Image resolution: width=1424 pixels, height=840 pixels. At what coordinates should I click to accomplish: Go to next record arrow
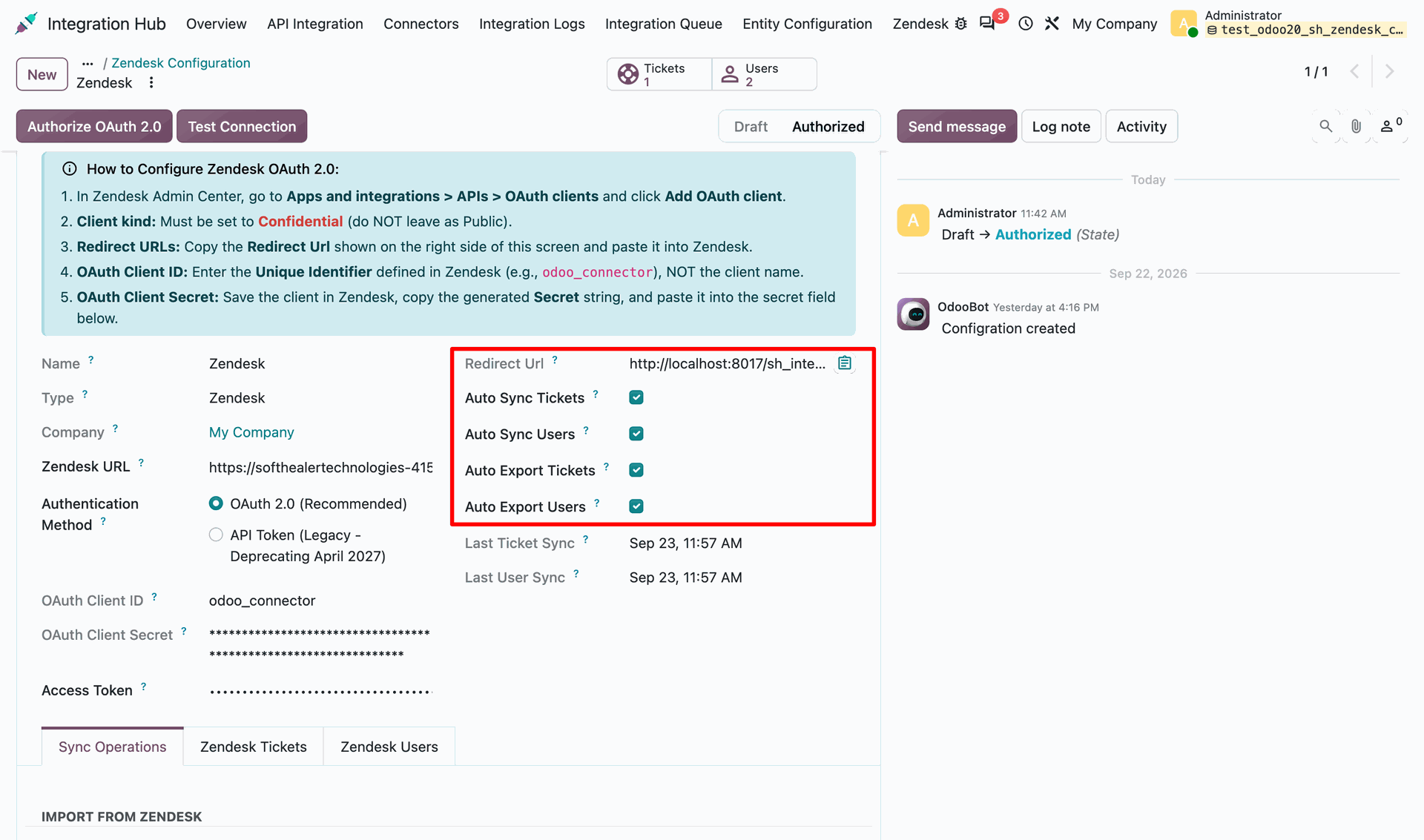[x=1389, y=72]
